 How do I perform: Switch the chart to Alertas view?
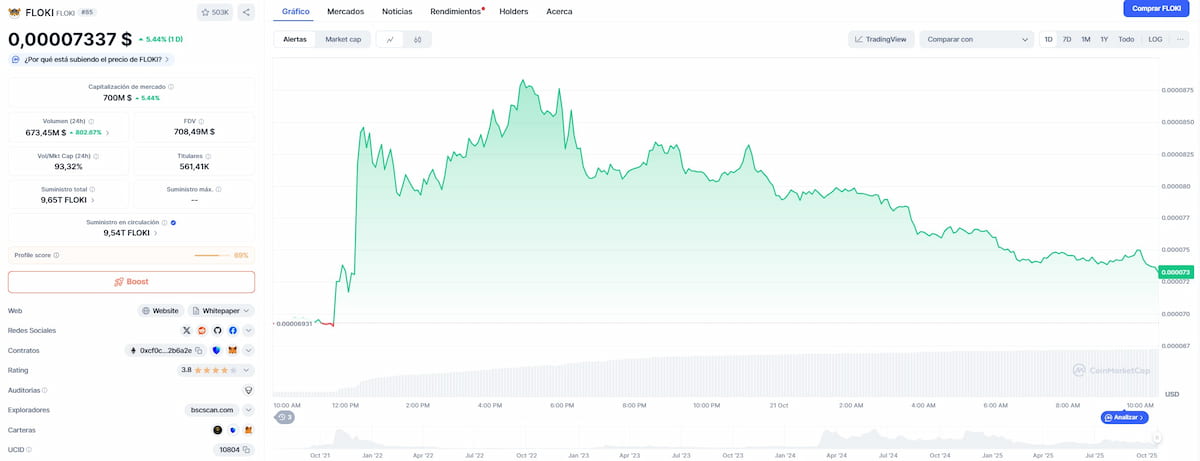click(x=295, y=39)
